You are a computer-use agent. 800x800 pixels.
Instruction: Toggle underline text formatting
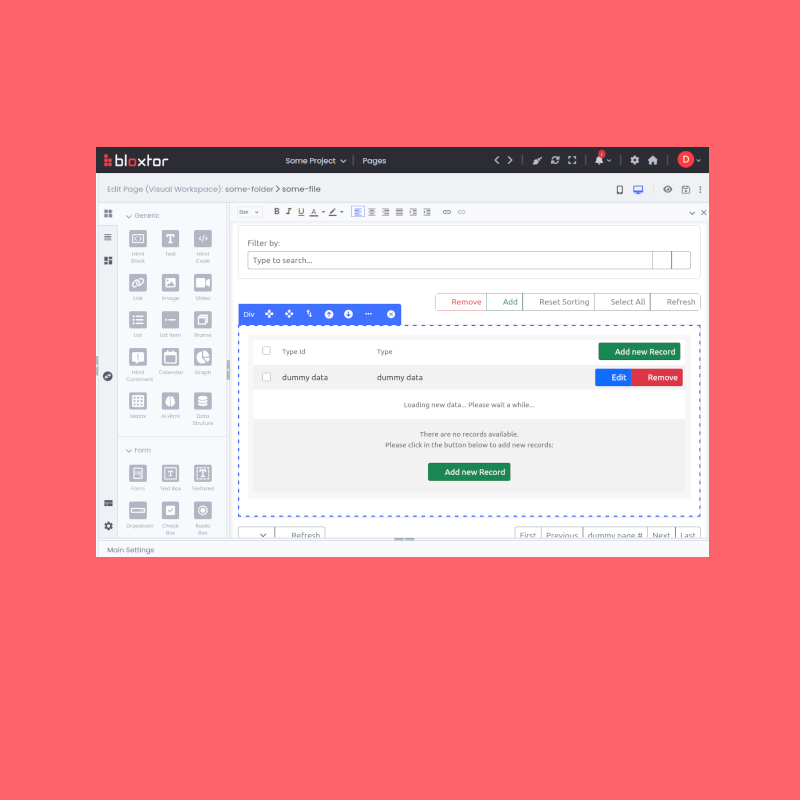tap(301, 212)
